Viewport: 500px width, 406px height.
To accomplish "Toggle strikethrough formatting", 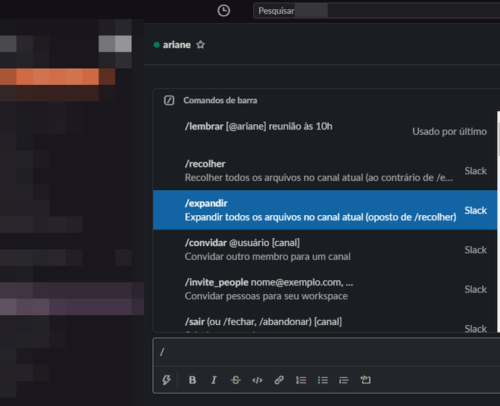I will [x=235, y=380].
